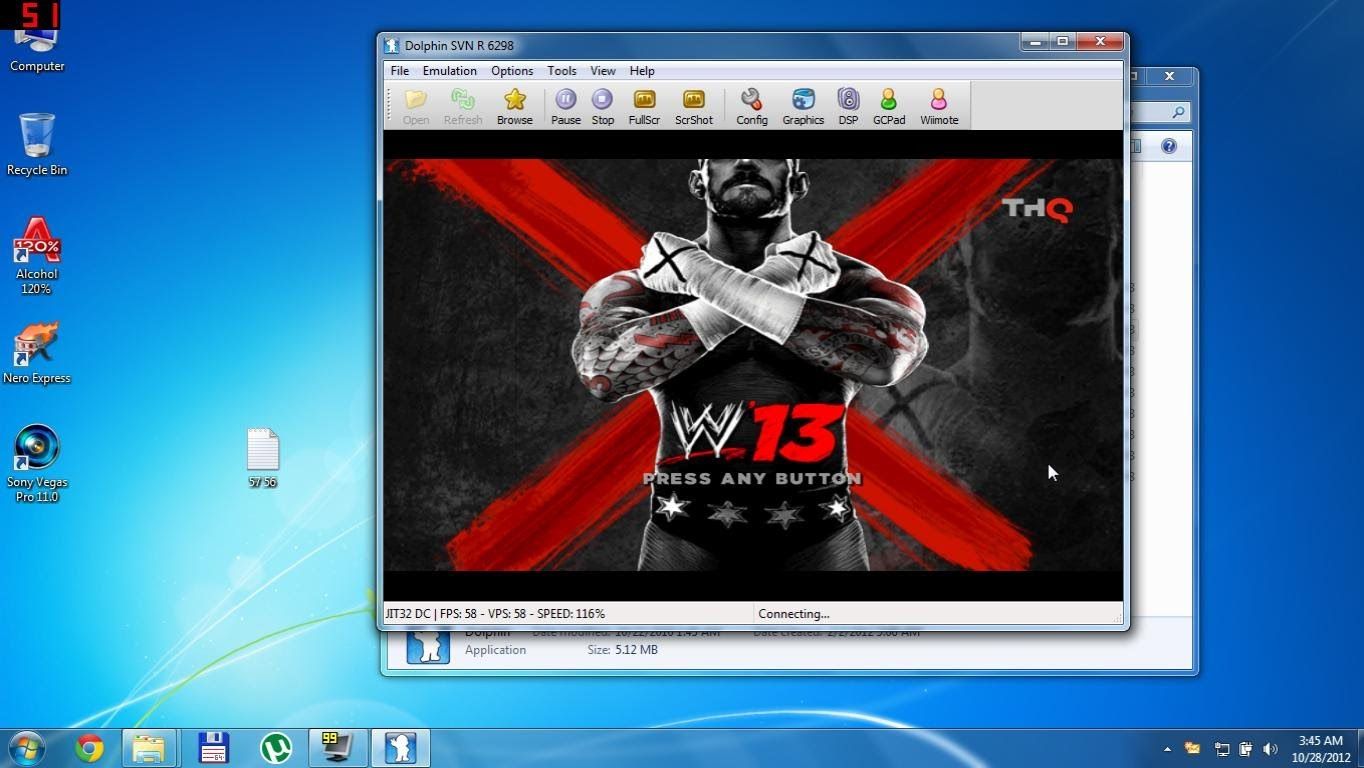The height and width of the screenshot is (768, 1364).
Task: Close the background Explorer window
Action: tap(1168, 76)
